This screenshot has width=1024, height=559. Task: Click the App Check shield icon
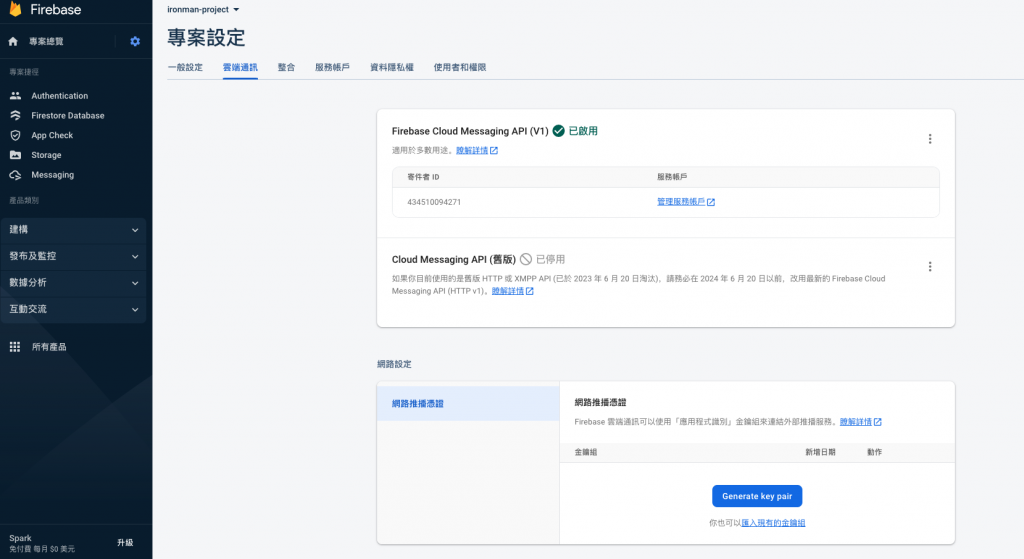[16, 135]
